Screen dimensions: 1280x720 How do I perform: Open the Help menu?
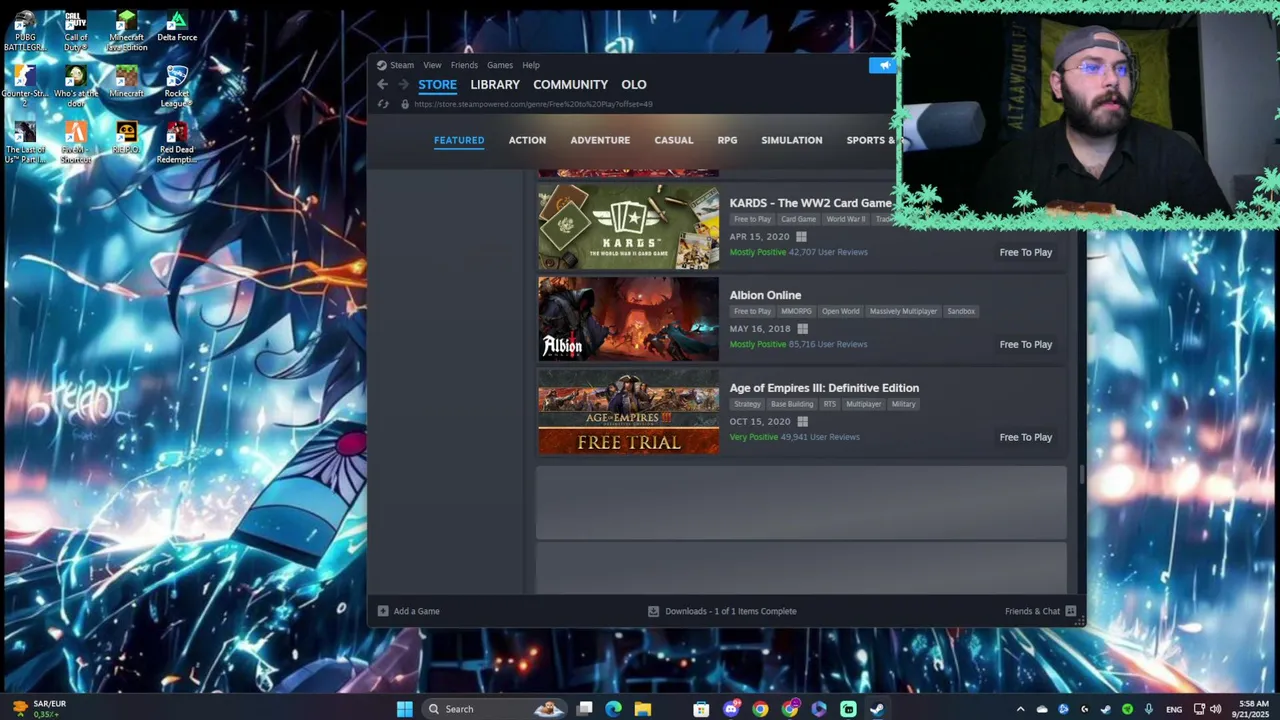pos(531,65)
